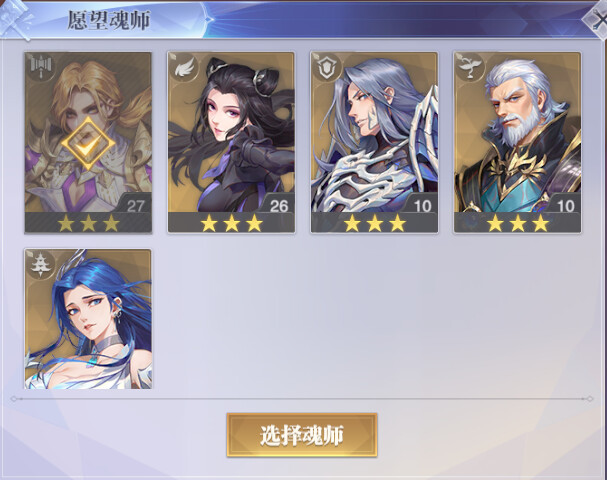Click the hammer emblem beside 愿望魂师 title
607x480 pixels.
click(16, 19)
